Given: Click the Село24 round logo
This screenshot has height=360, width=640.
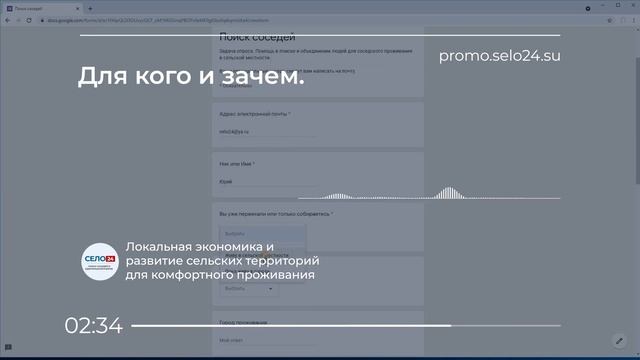Looking at the screenshot, I should [100, 261].
